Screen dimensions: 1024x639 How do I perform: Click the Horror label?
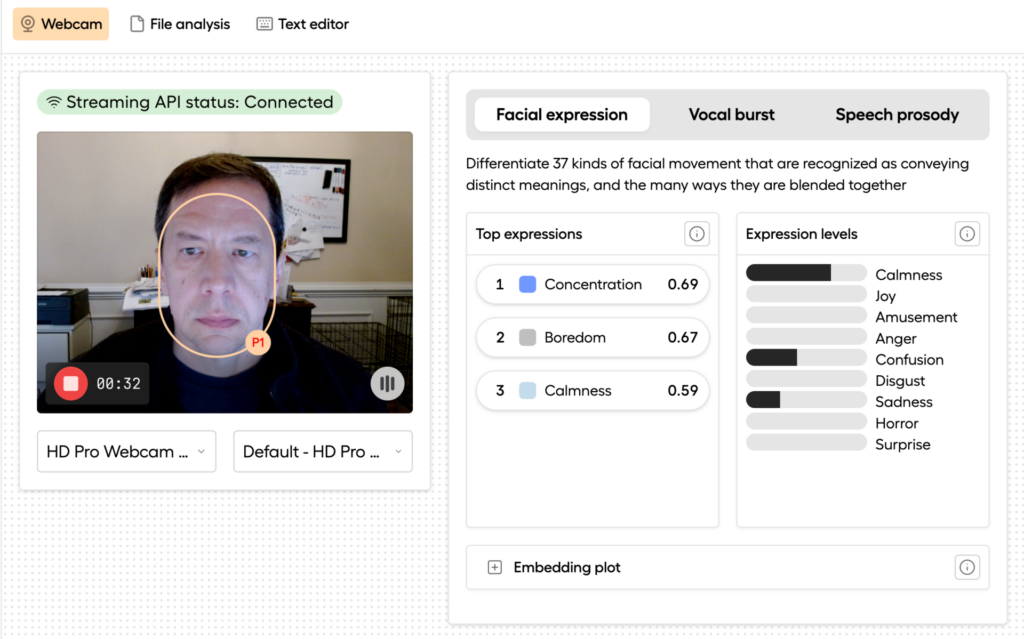(x=897, y=423)
